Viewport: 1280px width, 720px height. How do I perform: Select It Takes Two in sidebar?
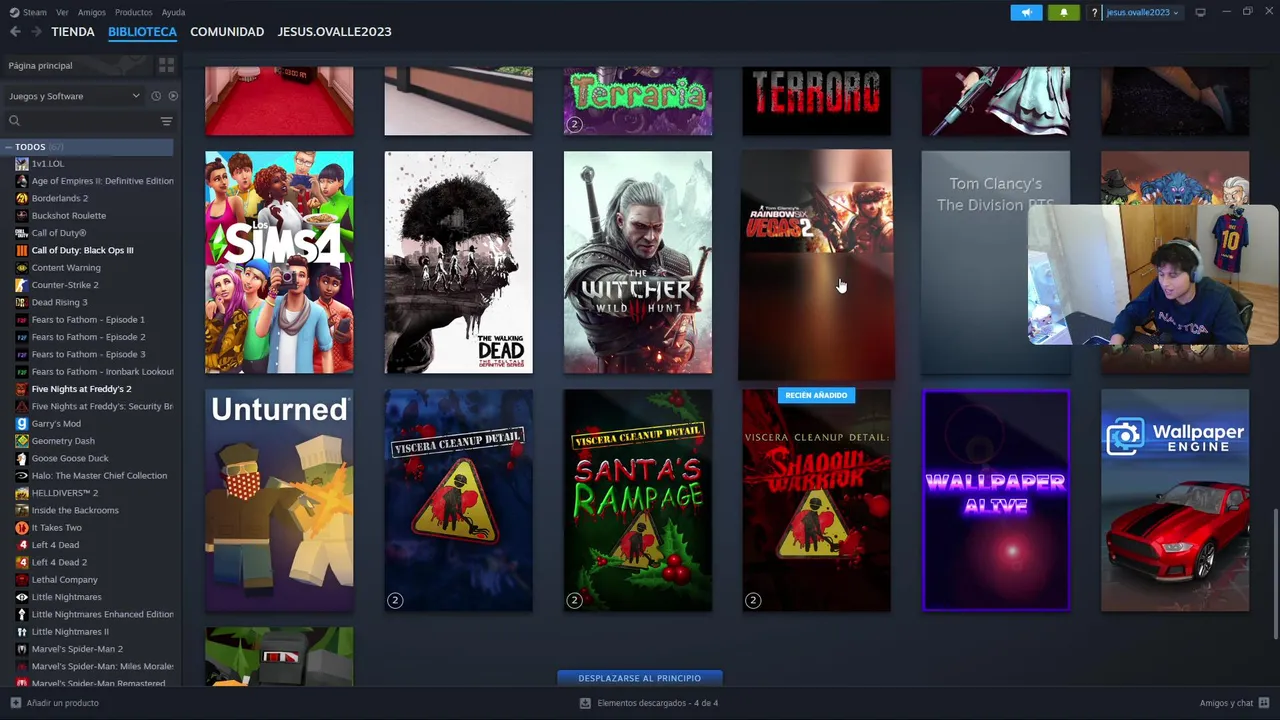point(56,527)
